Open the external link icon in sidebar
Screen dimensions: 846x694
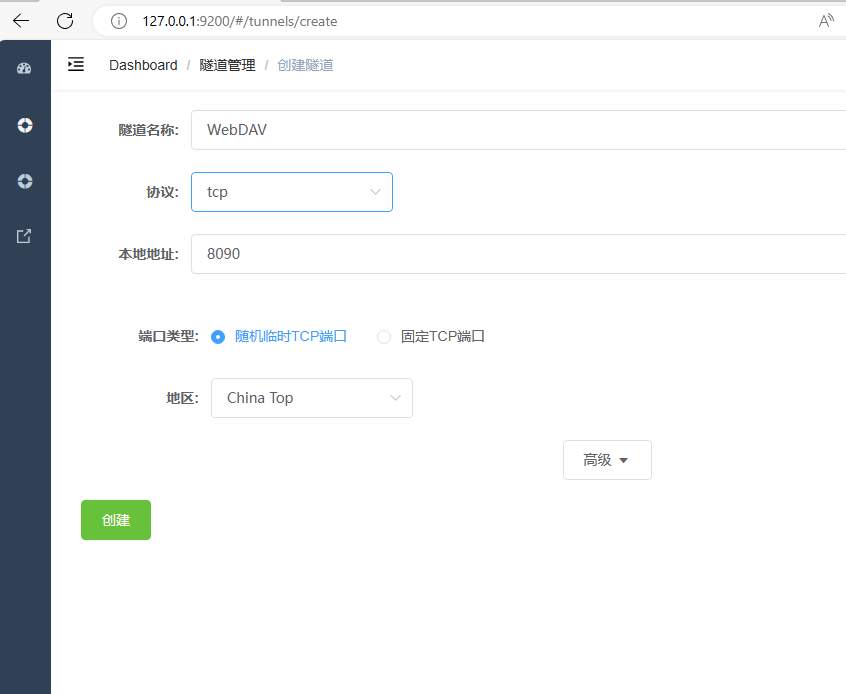25,237
